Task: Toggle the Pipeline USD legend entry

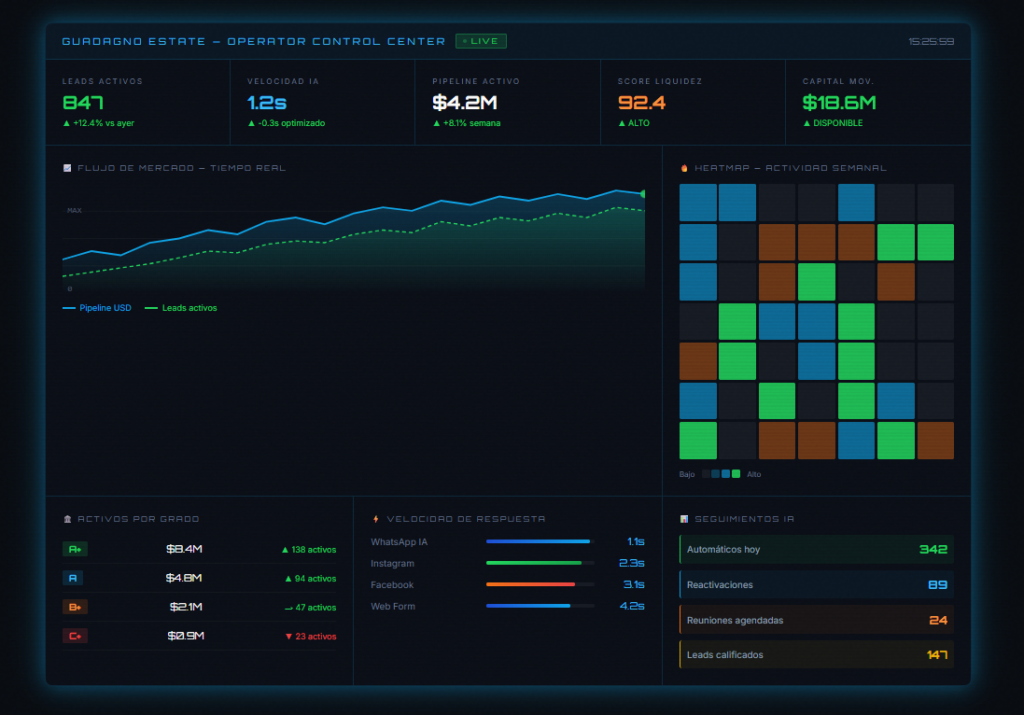Action: click(97, 308)
